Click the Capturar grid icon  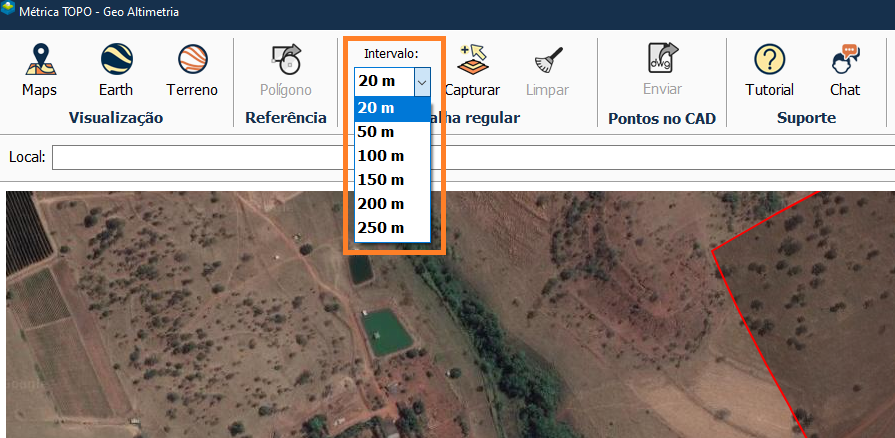pyautogui.click(x=472, y=62)
